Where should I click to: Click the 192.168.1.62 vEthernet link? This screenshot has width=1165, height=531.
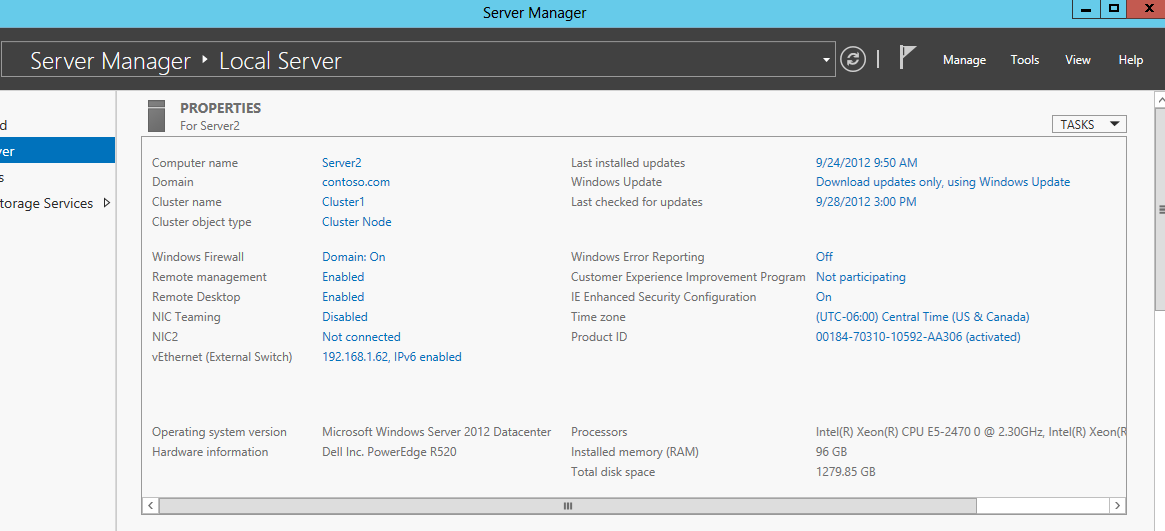click(x=391, y=357)
